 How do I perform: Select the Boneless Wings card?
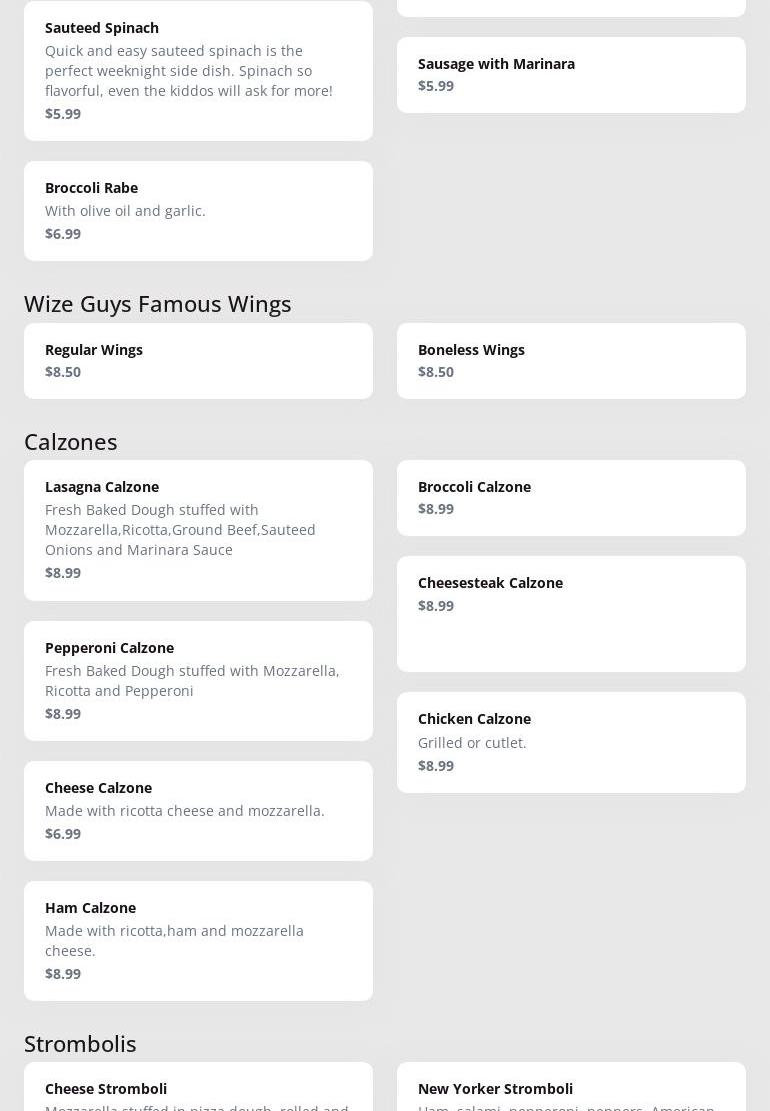571,361
